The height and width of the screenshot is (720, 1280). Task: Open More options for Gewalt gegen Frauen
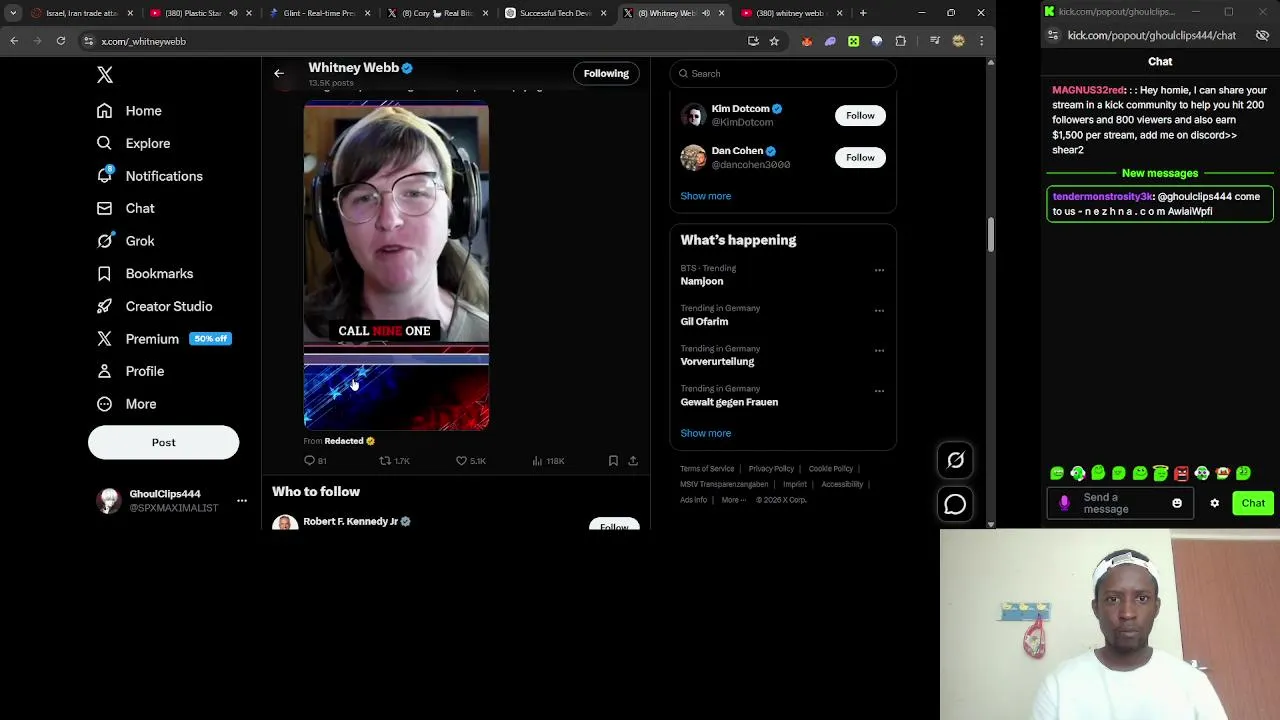(879, 391)
